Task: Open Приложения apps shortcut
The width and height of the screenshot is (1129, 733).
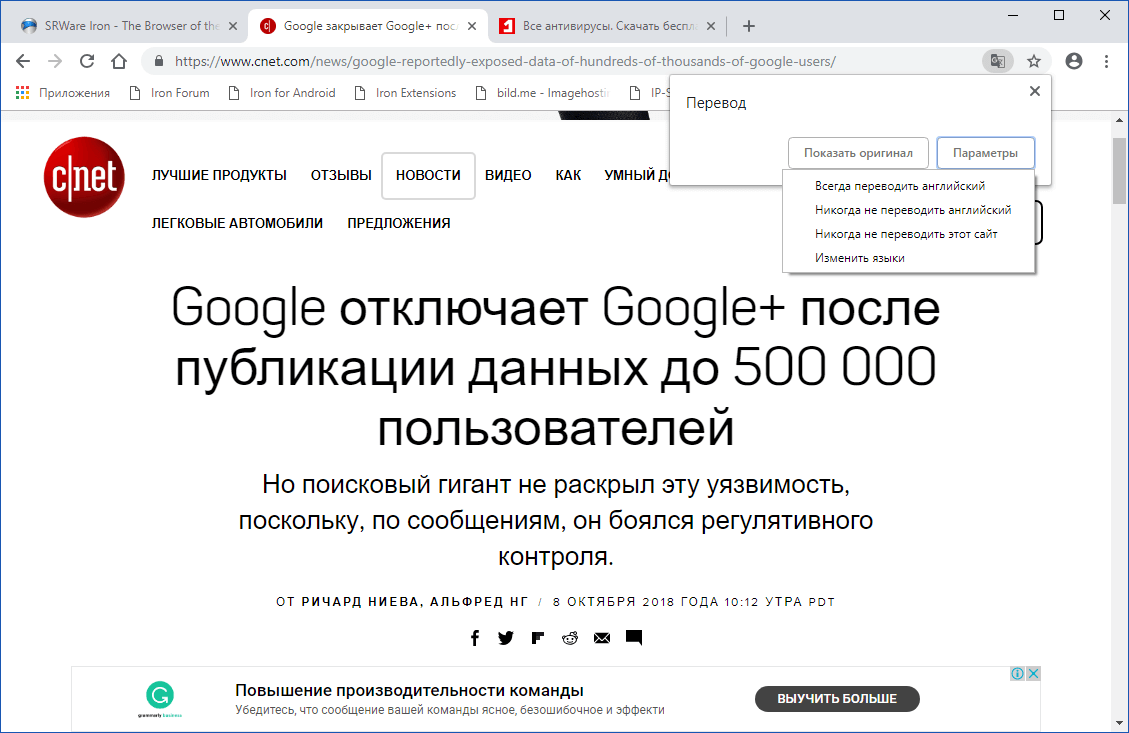Action: pos(63,93)
